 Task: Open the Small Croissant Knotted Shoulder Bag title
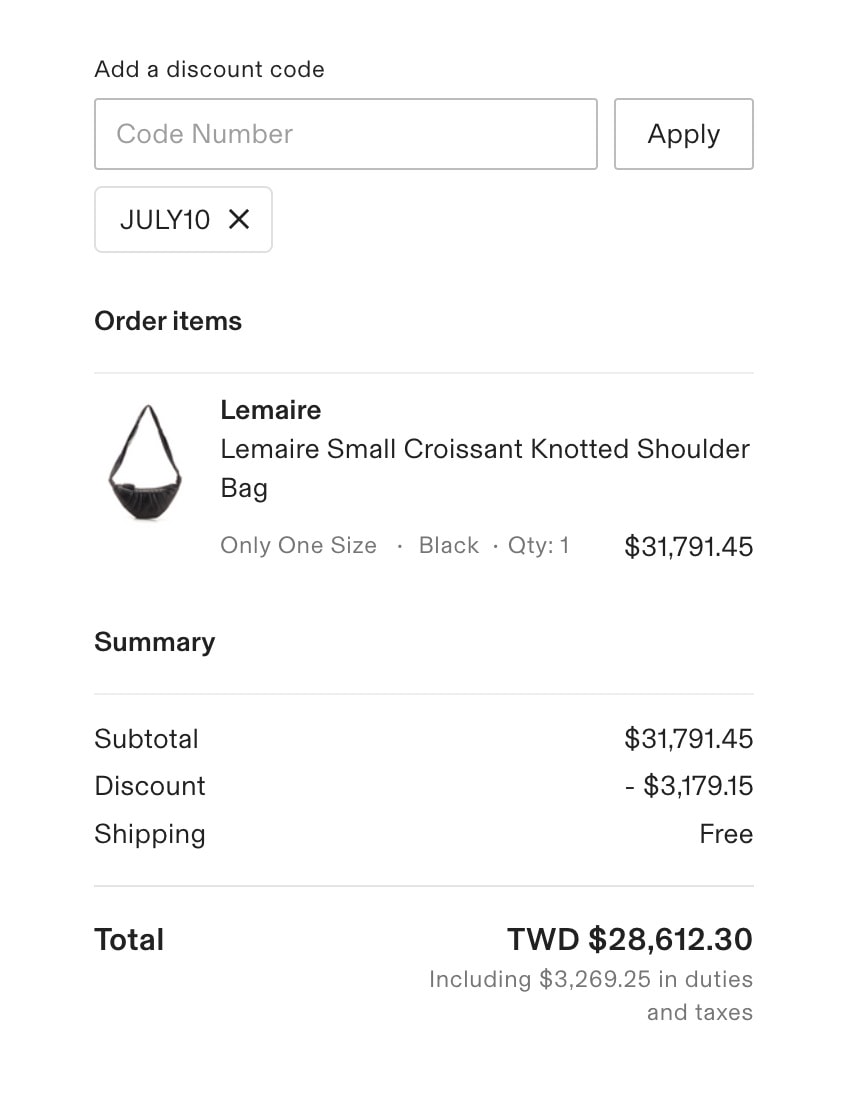click(485, 468)
